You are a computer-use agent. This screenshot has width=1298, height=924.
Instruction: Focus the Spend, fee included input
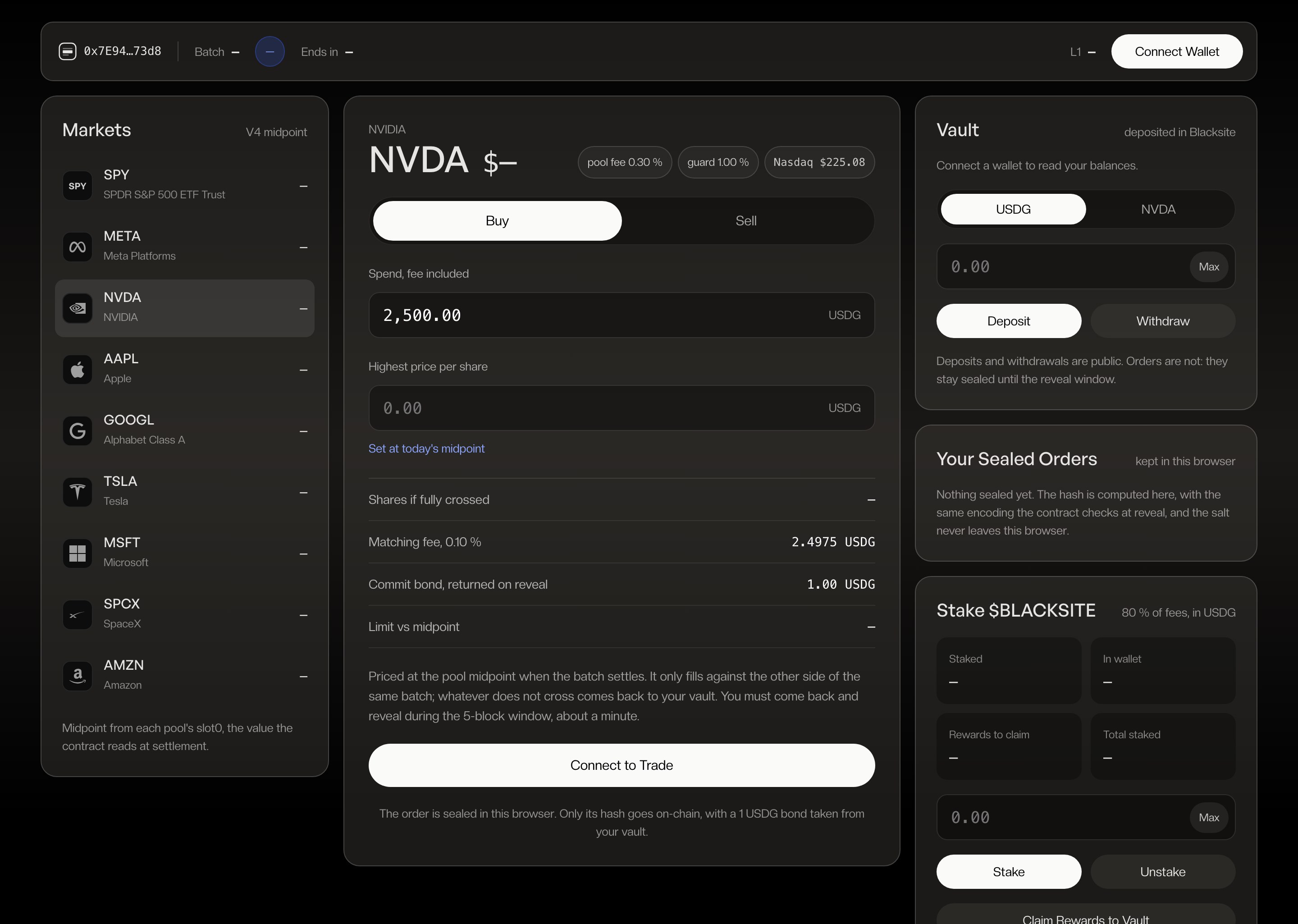622,315
